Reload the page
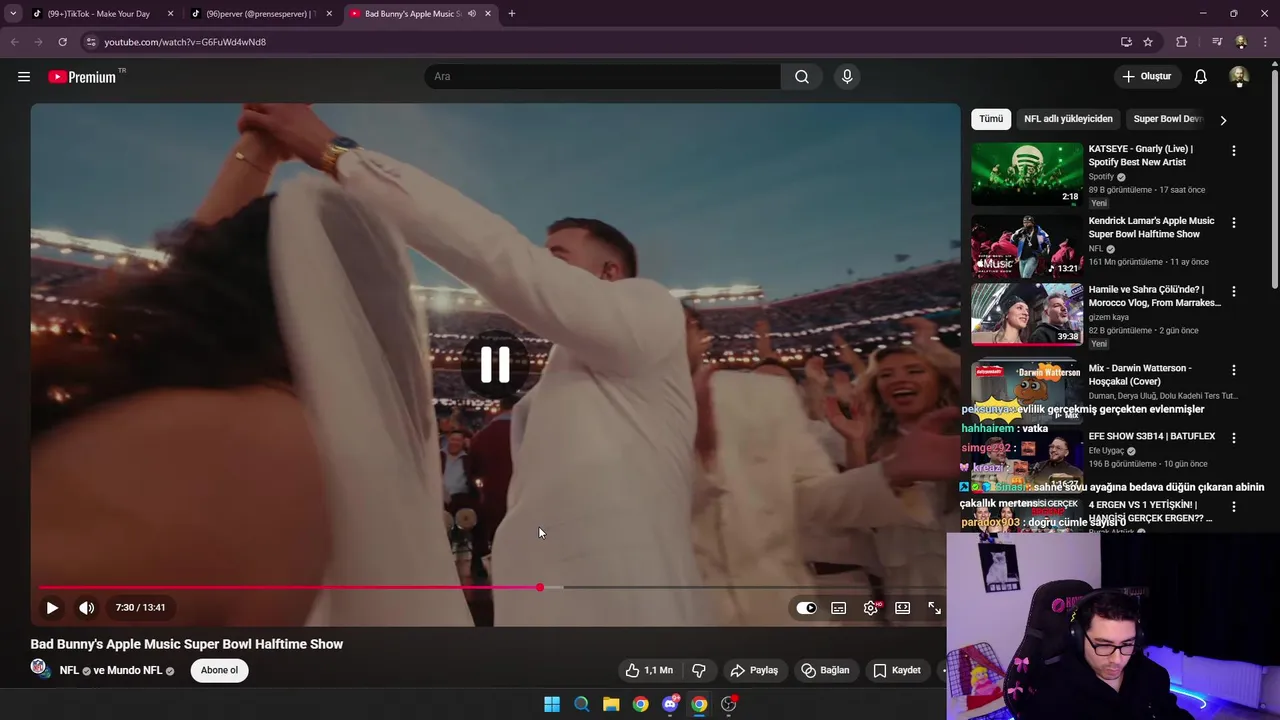 coord(62,42)
